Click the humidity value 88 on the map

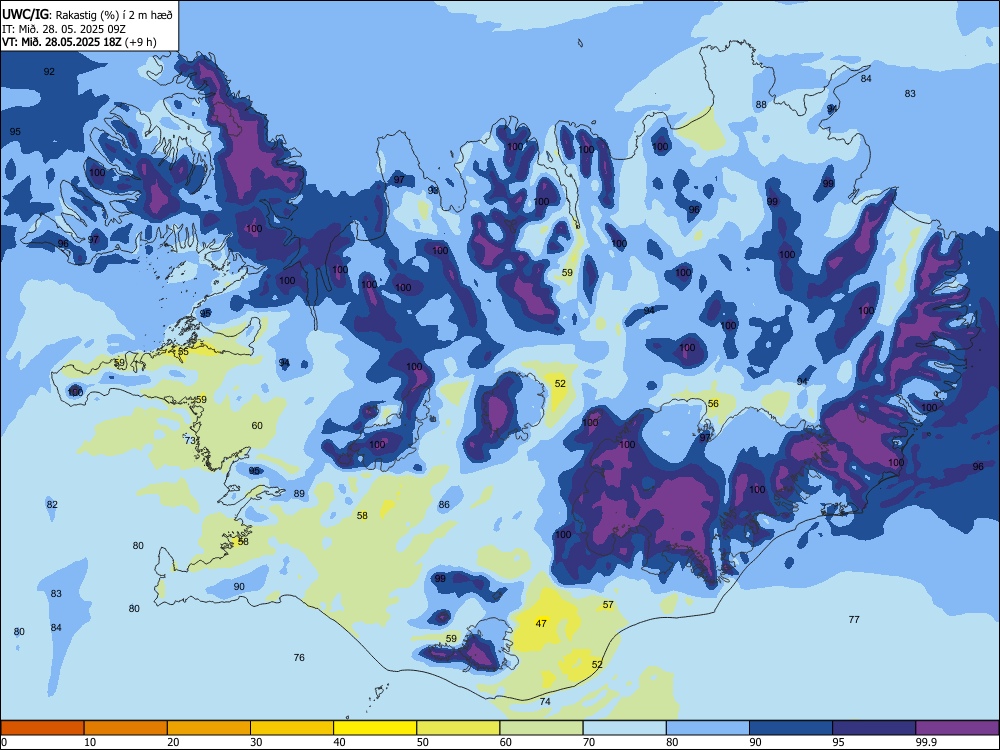tap(761, 105)
